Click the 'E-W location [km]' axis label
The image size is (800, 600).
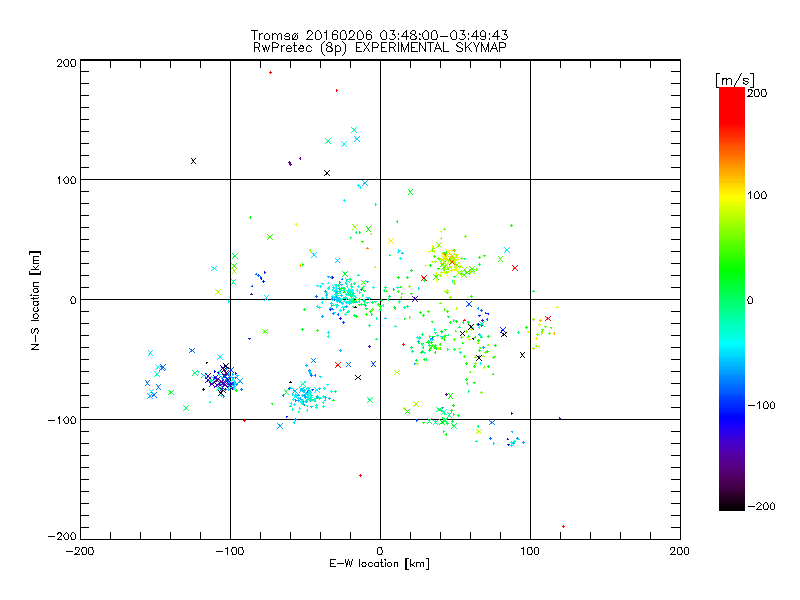point(379,563)
